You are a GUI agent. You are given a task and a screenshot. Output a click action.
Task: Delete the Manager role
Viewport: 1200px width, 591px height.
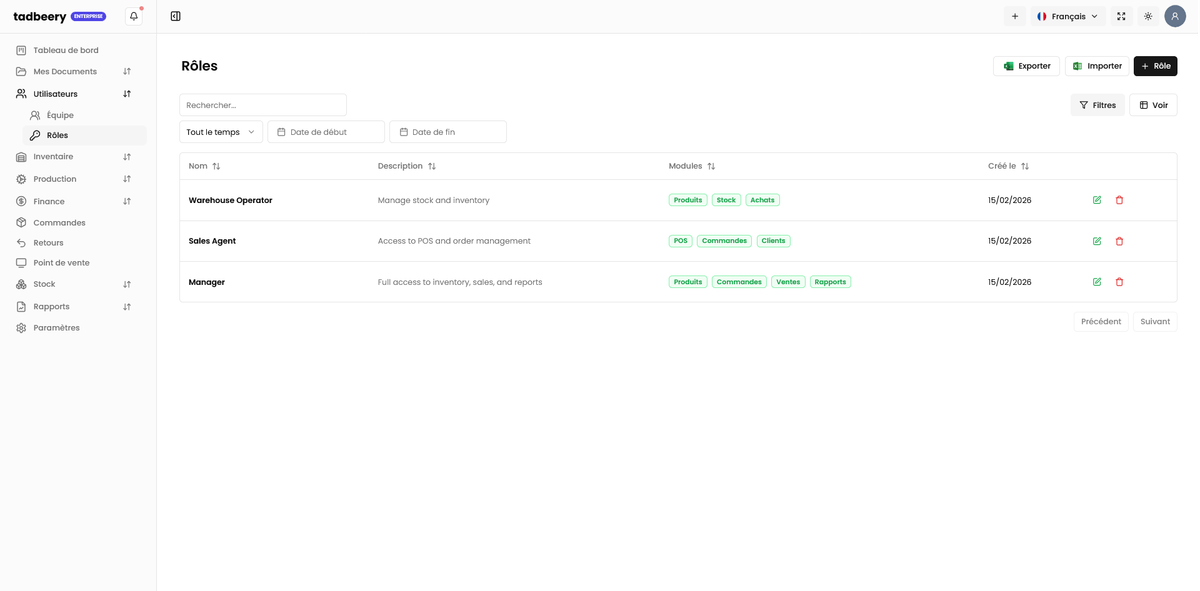[x=1119, y=282]
